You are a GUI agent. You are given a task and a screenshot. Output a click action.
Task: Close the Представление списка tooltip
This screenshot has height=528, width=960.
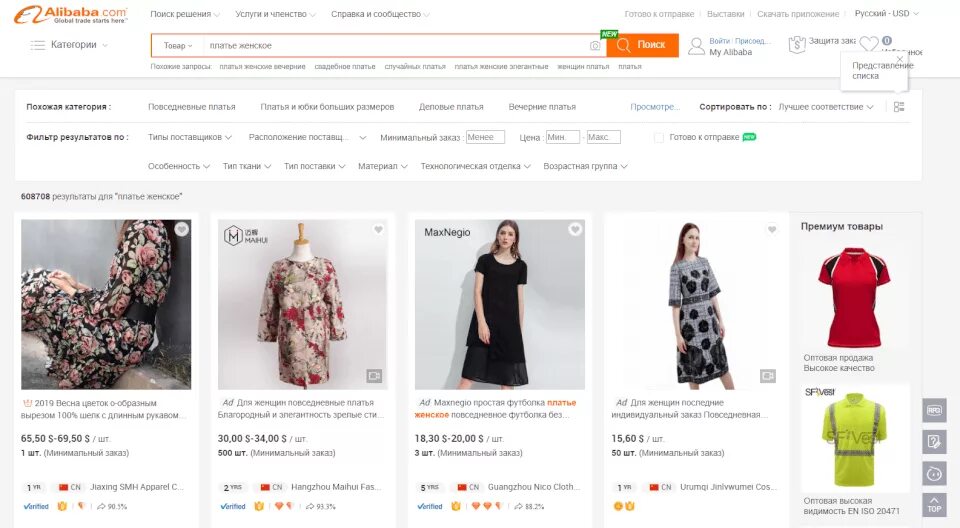pyautogui.click(x=899, y=59)
